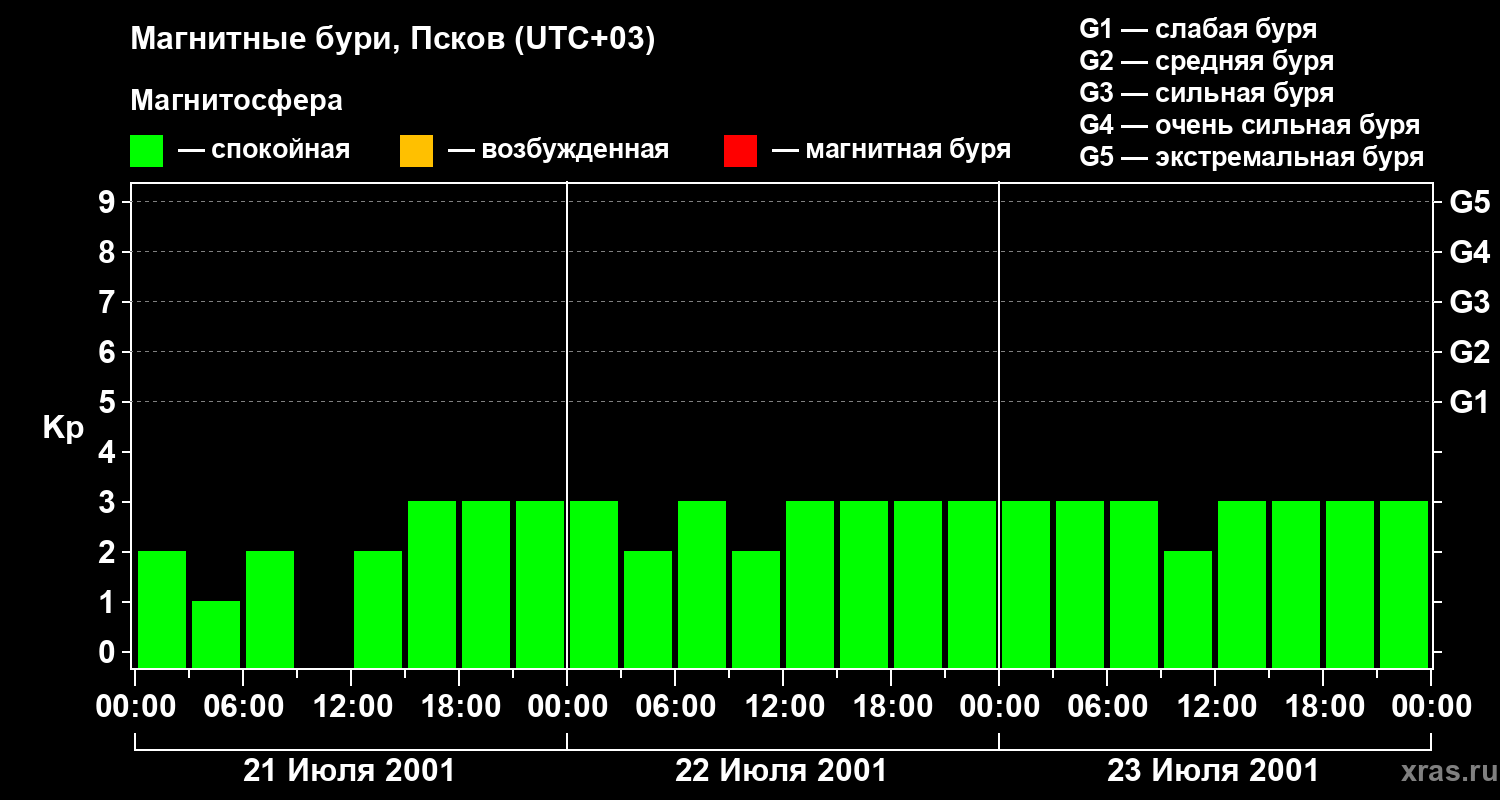This screenshot has height=800, width=1500.
Task: Click the Kp value 5 on left axis
Action: 109,402
